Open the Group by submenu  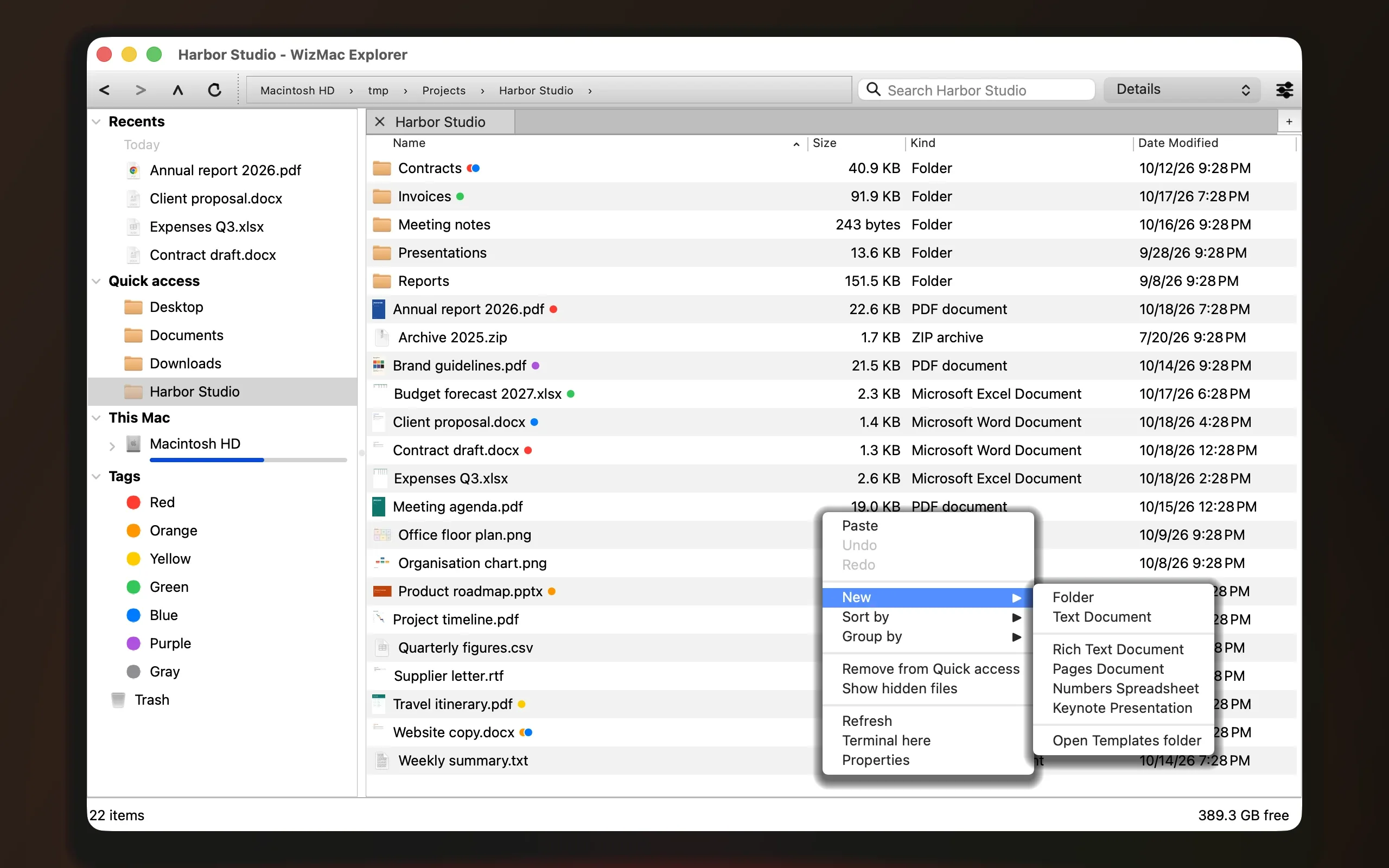pyautogui.click(x=927, y=637)
